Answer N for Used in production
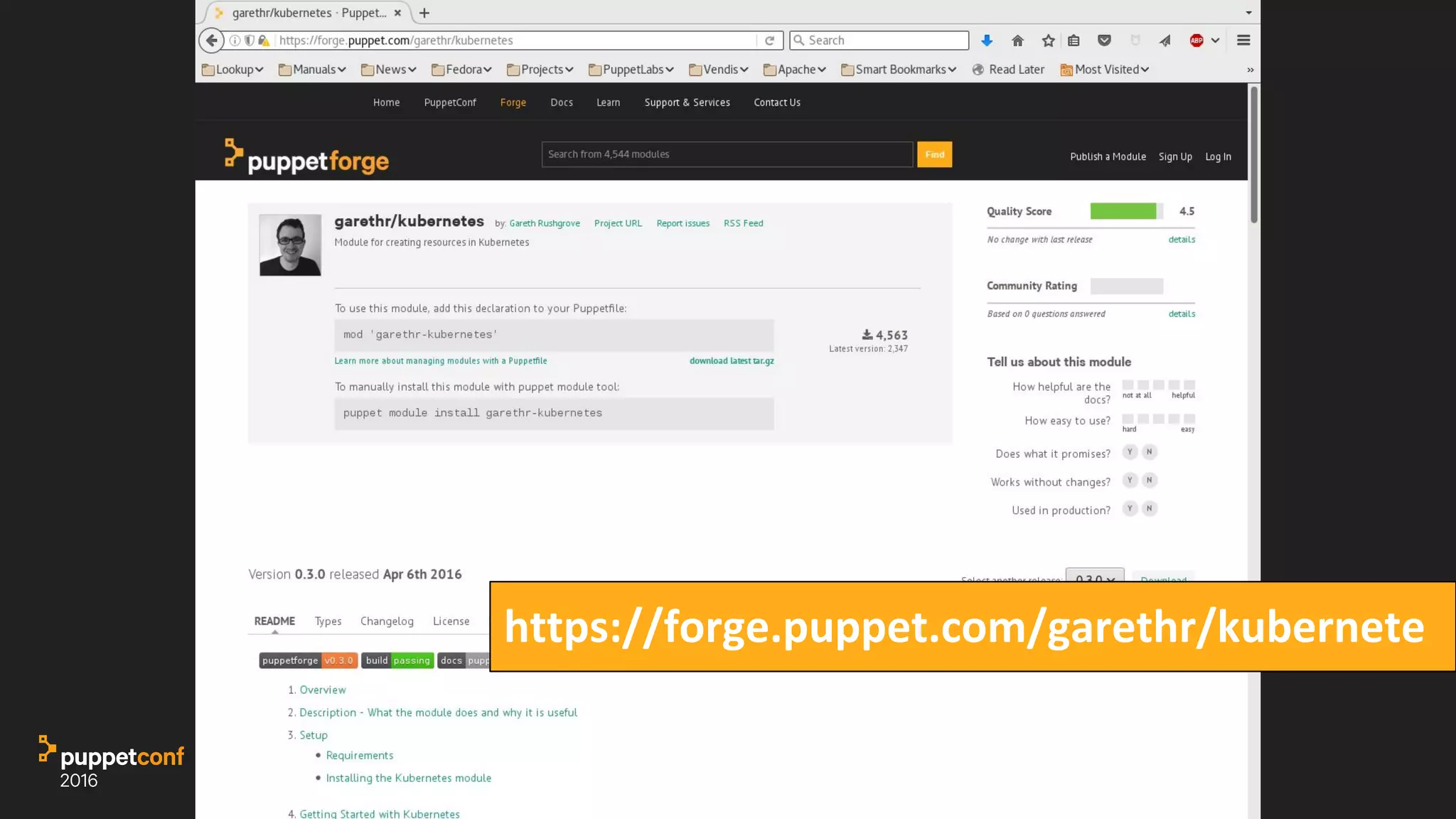The image size is (1456, 819). (x=1149, y=508)
